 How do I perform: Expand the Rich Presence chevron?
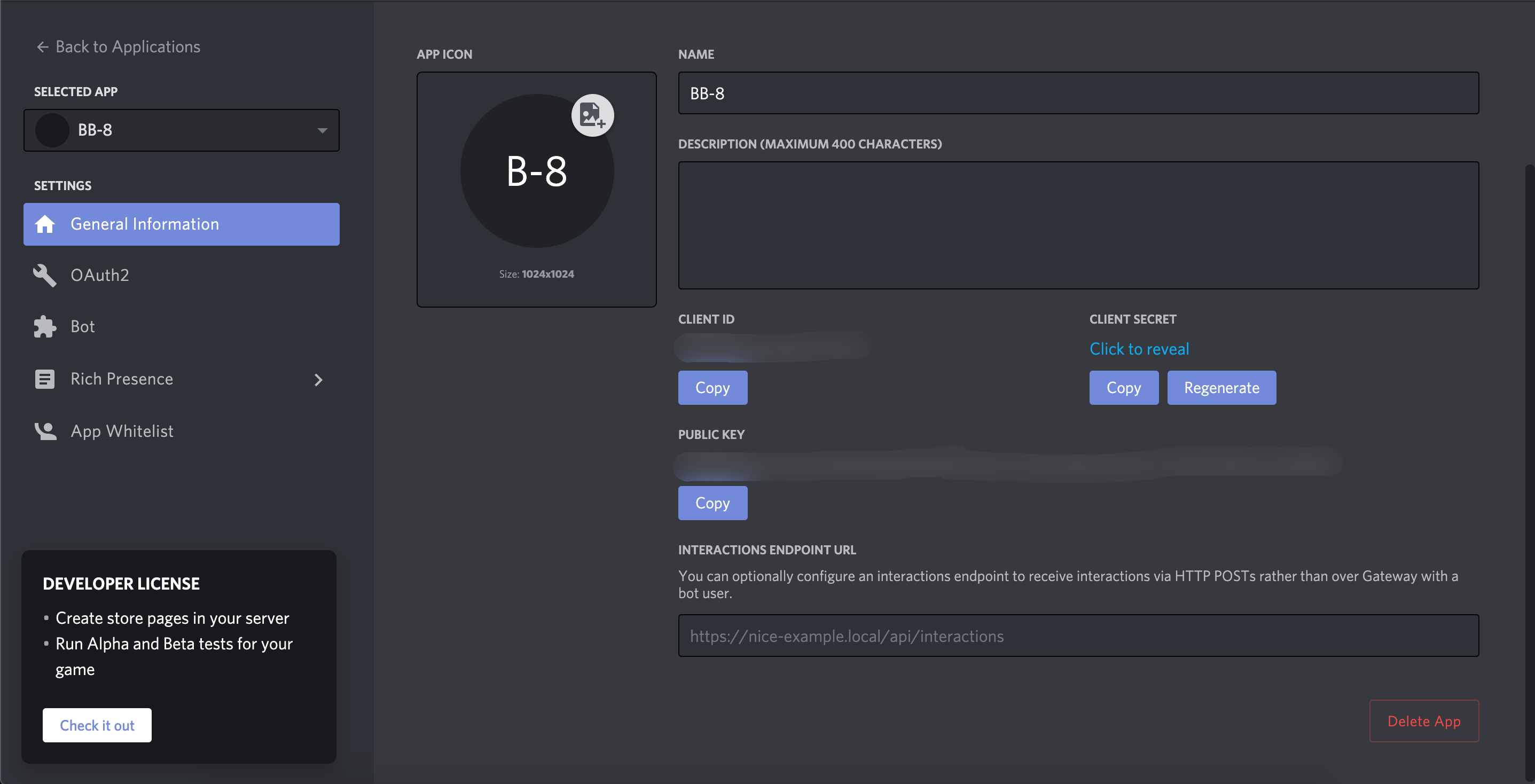[319, 380]
